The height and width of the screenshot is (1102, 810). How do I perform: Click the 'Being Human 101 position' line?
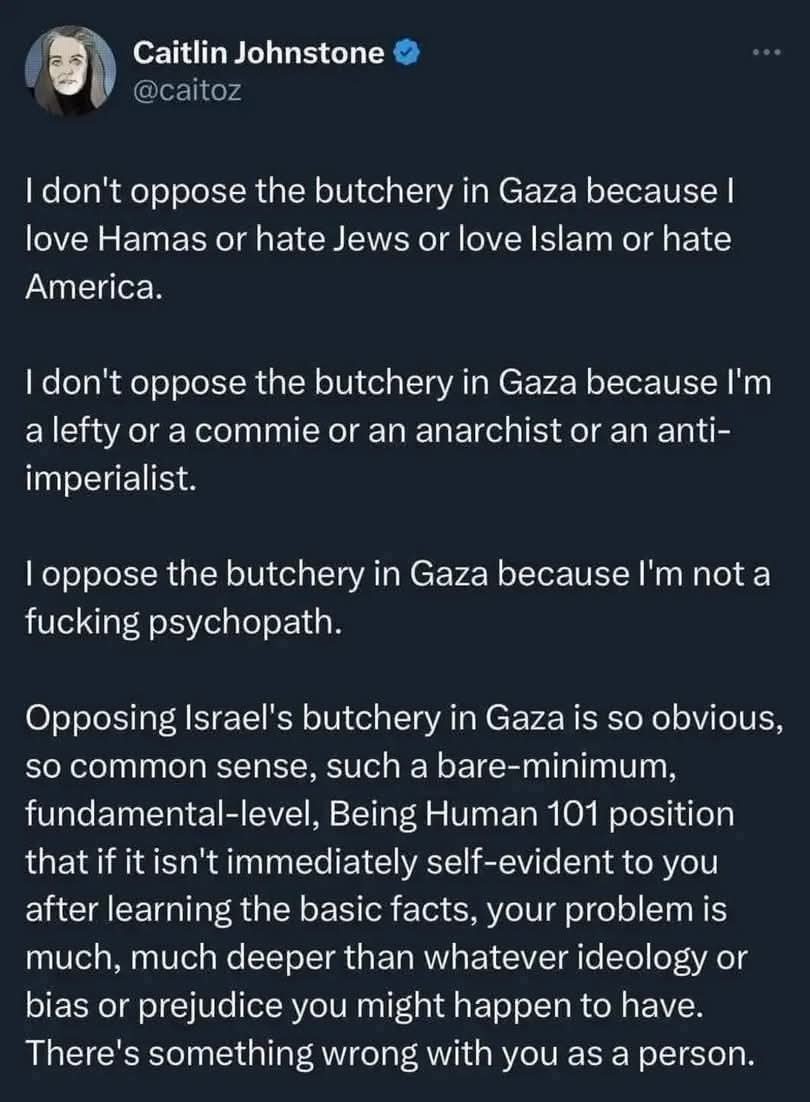click(379, 814)
